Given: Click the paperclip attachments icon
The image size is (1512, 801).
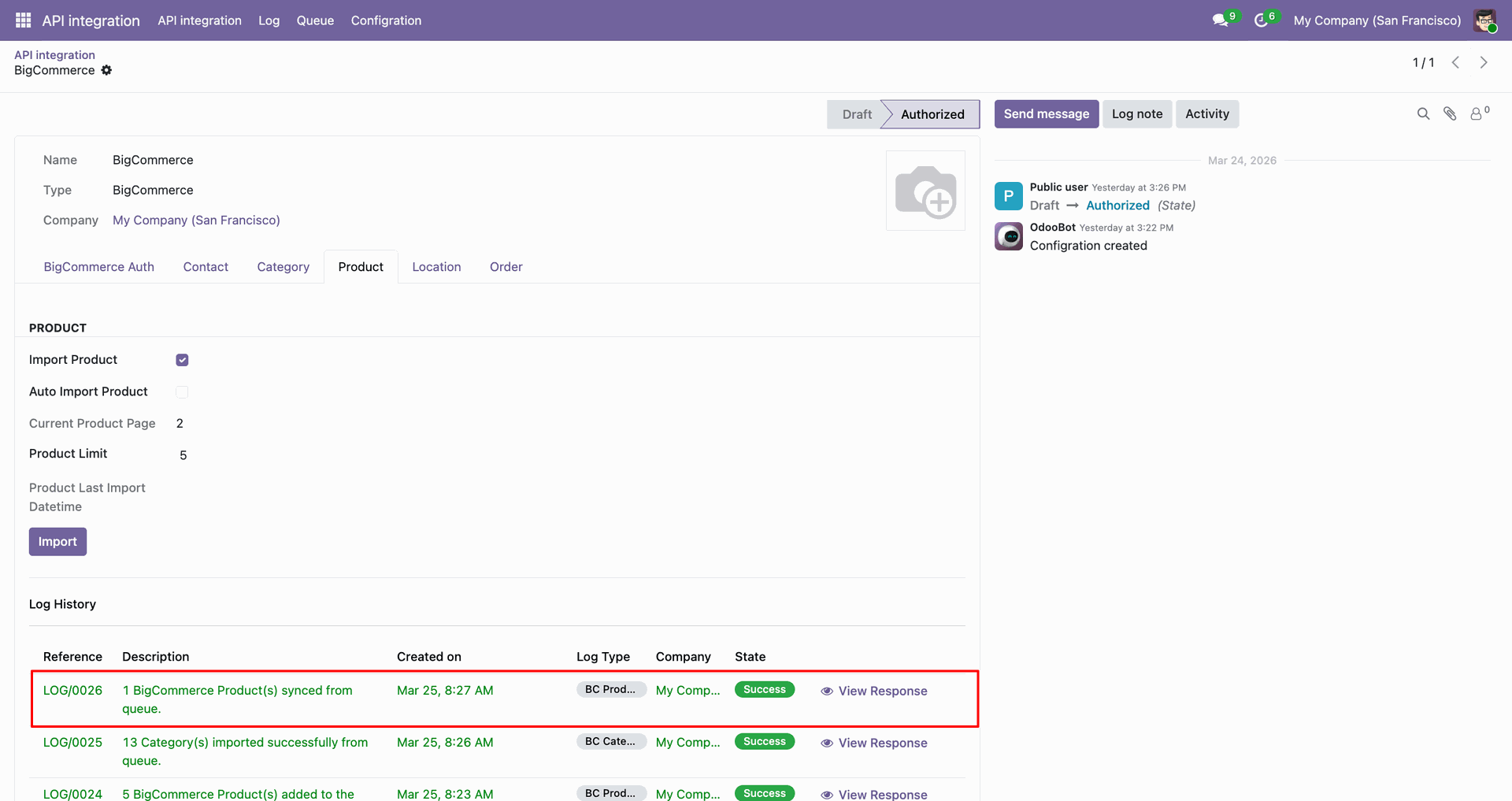Looking at the screenshot, I should click(x=1450, y=114).
